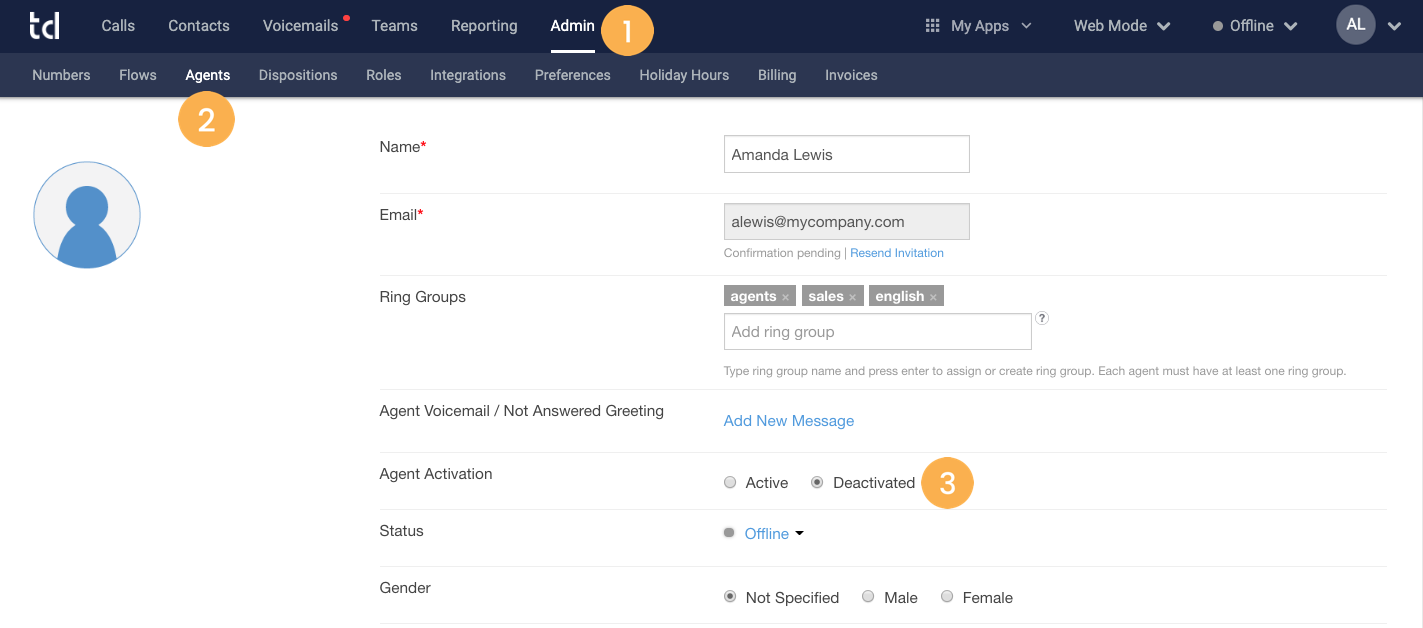Open the Preferences submenu item
Viewport: 1423px width, 628px height.
click(x=573, y=75)
